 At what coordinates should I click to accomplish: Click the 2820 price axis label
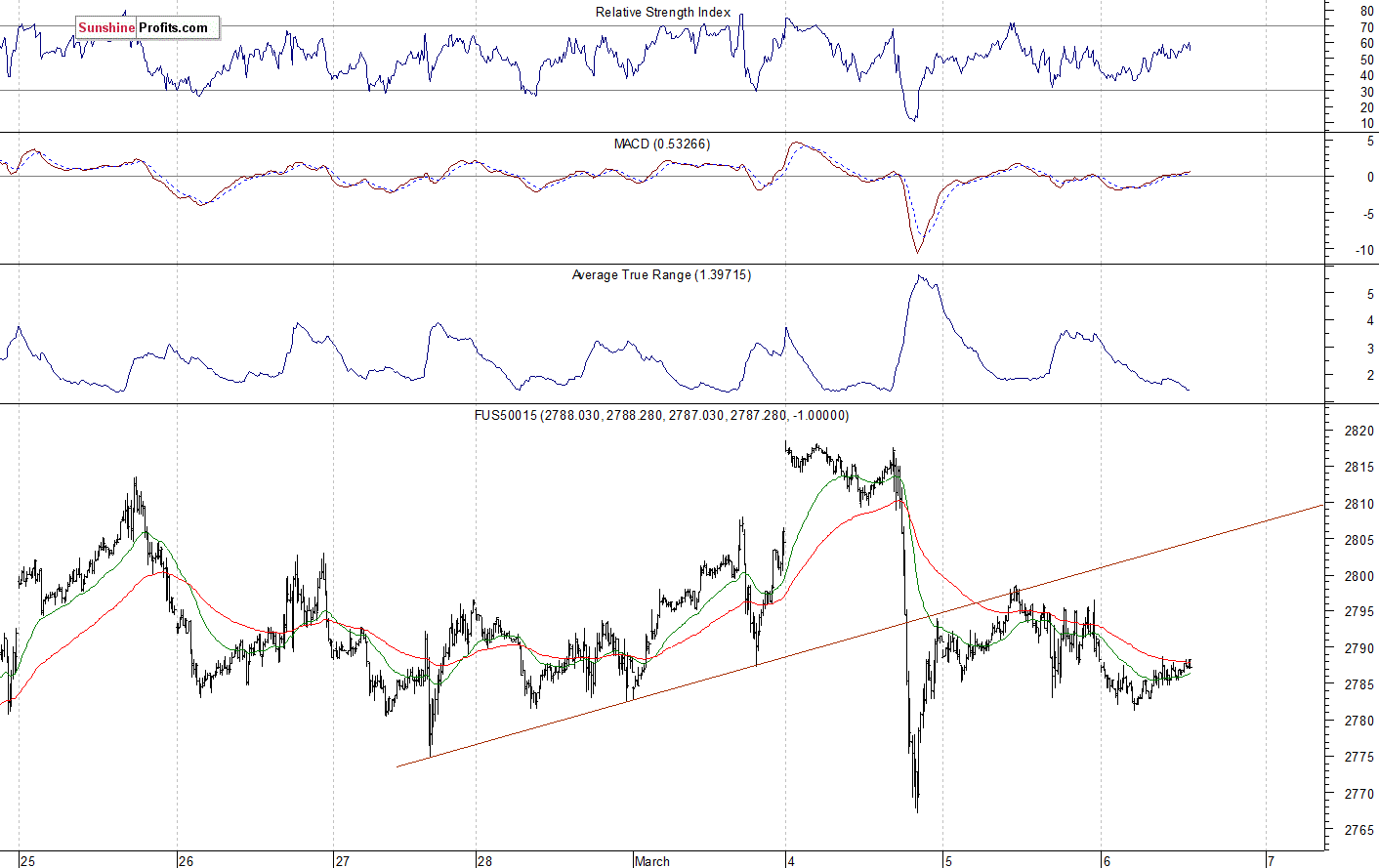point(1359,432)
